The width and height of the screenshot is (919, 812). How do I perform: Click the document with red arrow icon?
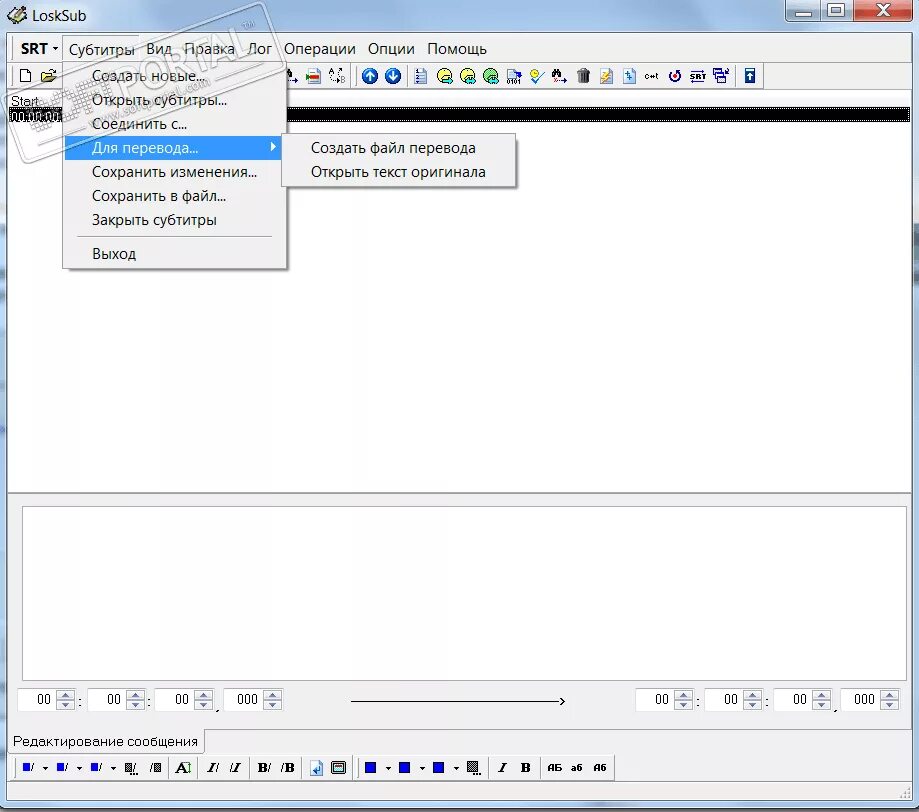tap(314, 76)
